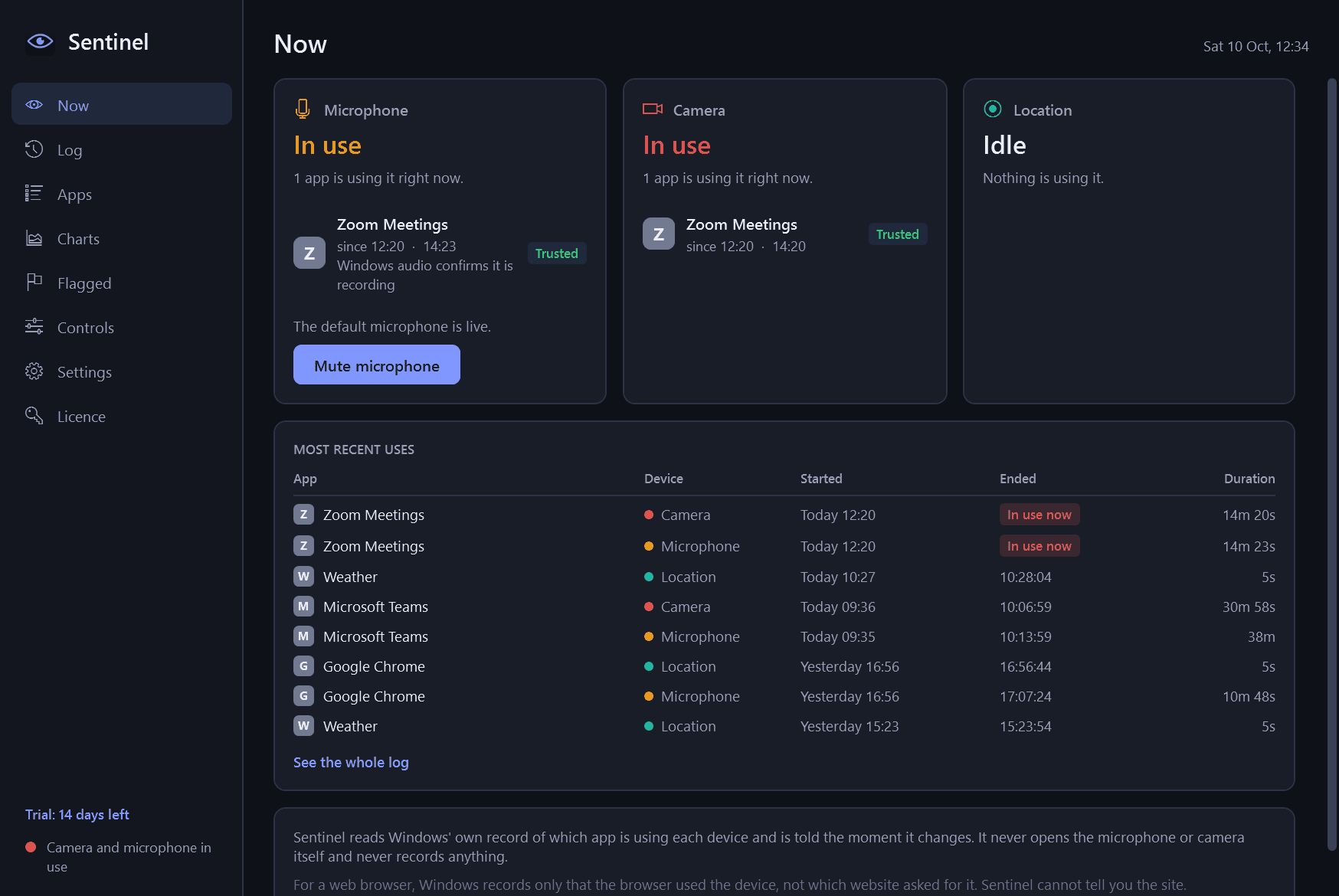Click the In use now badge for Microphone
The height and width of the screenshot is (896, 1339).
point(1039,546)
